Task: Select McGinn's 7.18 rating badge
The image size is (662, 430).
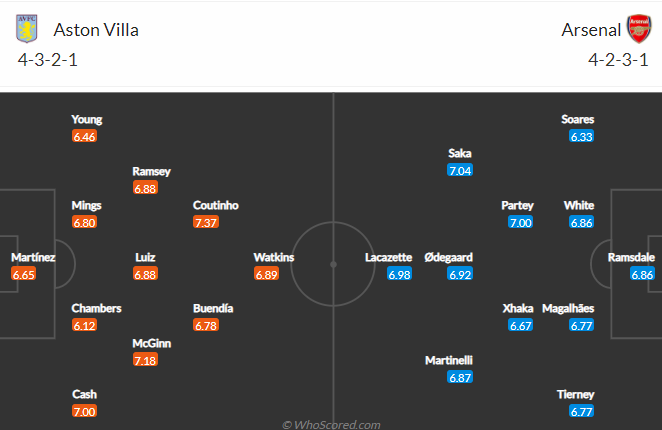Action: 145,360
